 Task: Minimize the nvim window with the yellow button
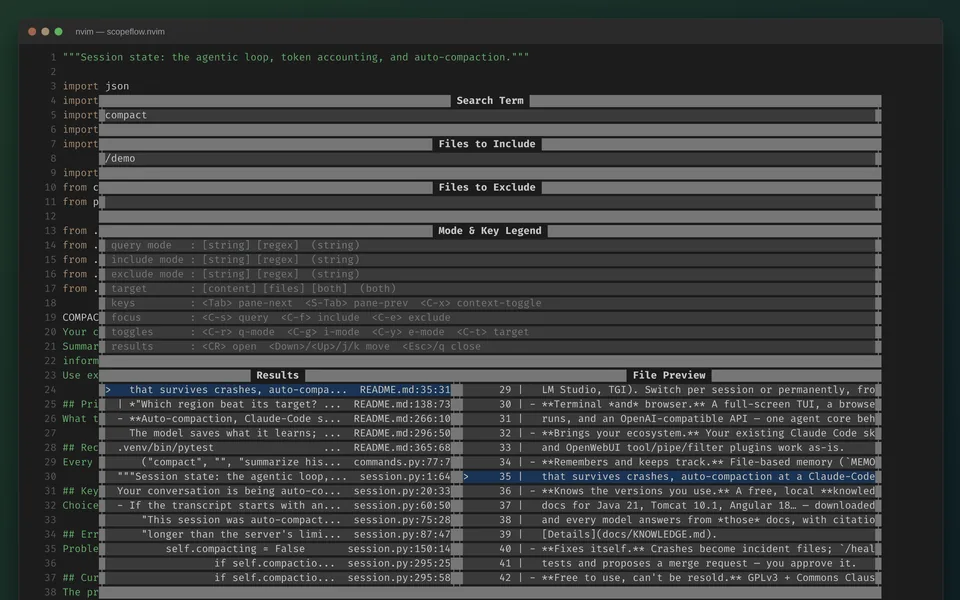click(x=45, y=32)
